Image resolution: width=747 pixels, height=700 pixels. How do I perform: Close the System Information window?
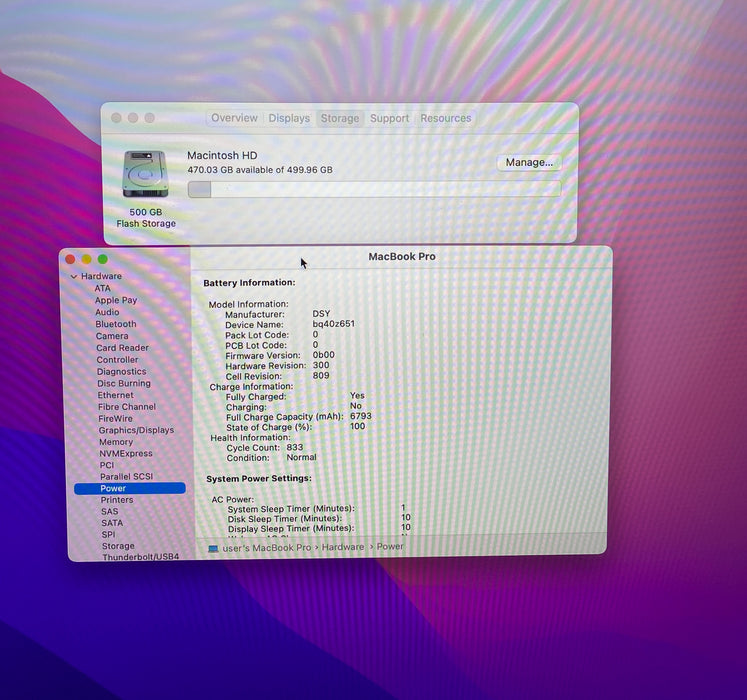[70, 259]
